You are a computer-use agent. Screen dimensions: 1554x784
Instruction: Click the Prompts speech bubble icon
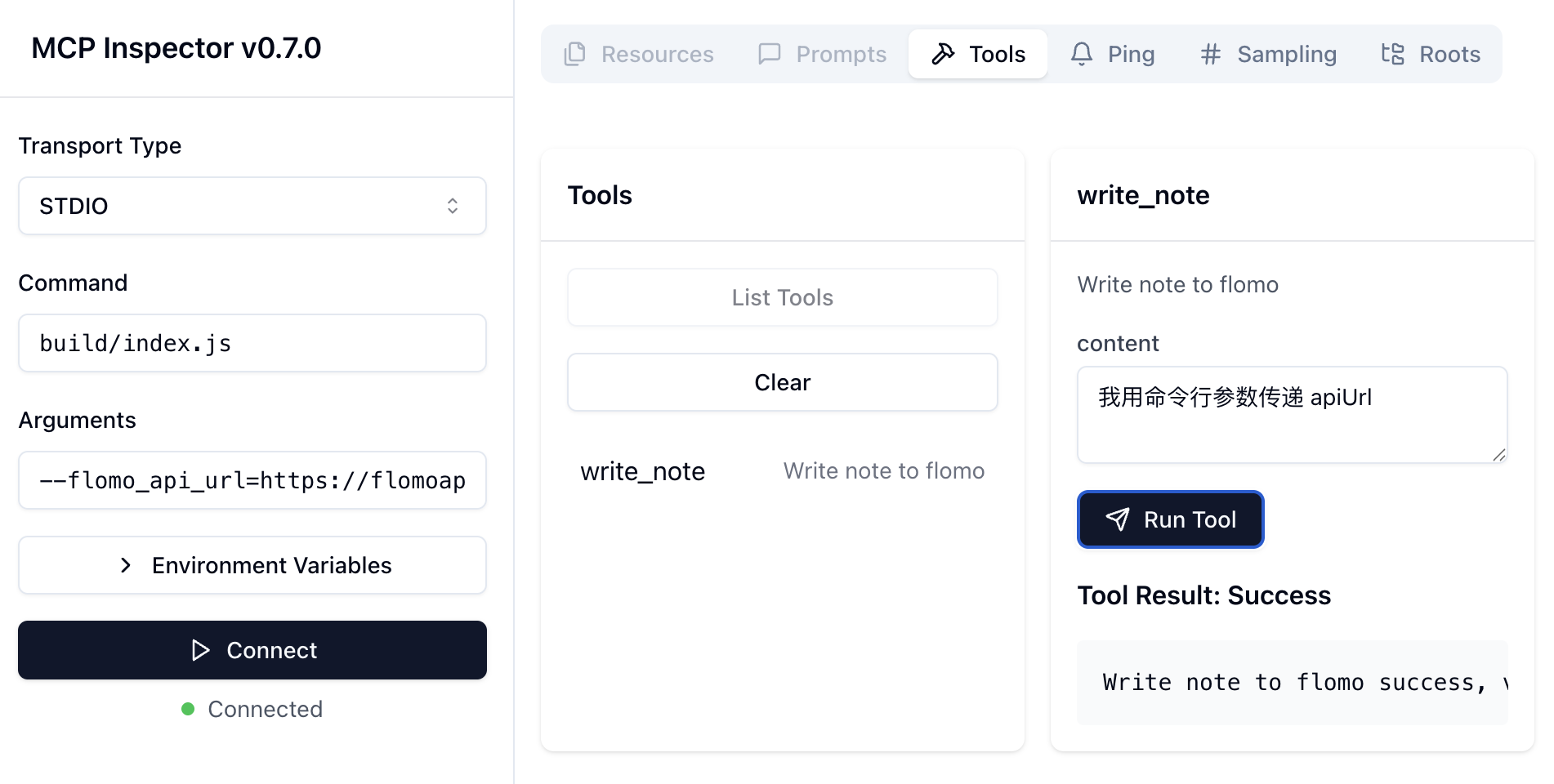770,54
